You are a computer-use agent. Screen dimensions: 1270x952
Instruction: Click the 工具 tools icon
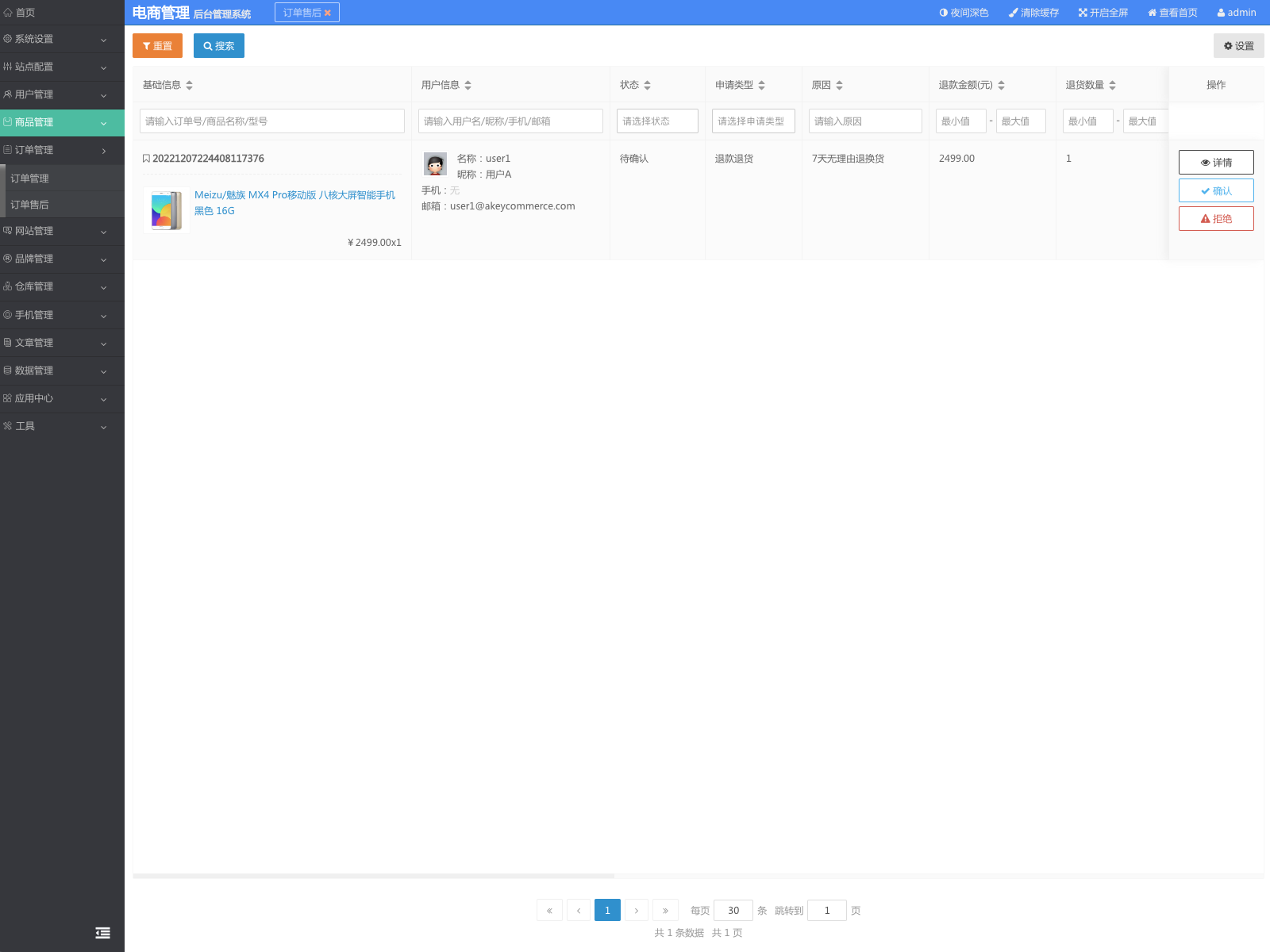point(7,425)
